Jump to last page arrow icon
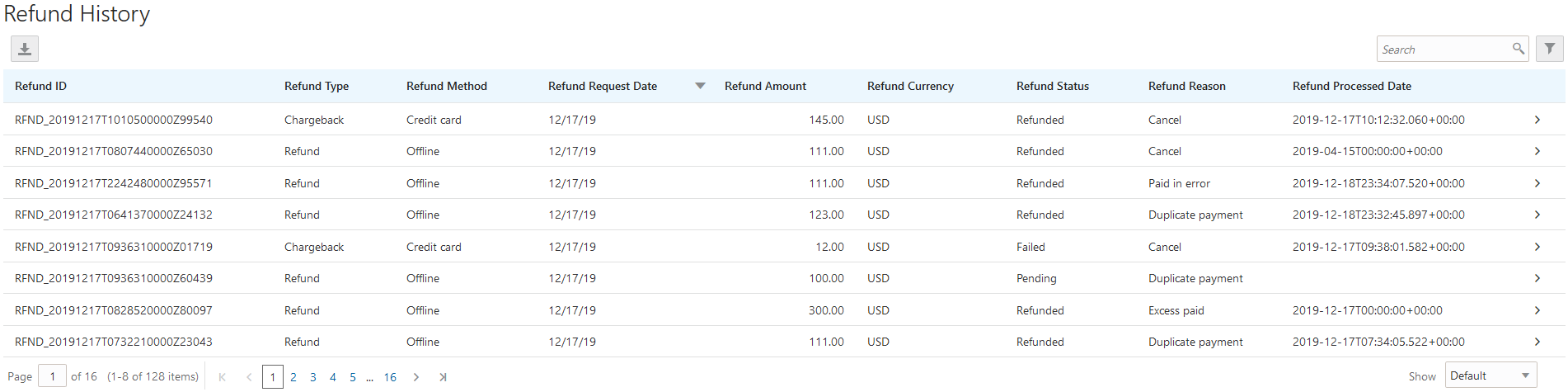 (443, 377)
